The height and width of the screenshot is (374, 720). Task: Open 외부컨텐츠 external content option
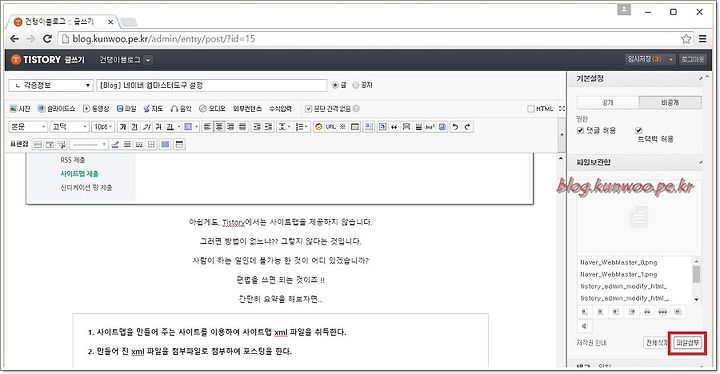coord(247,108)
